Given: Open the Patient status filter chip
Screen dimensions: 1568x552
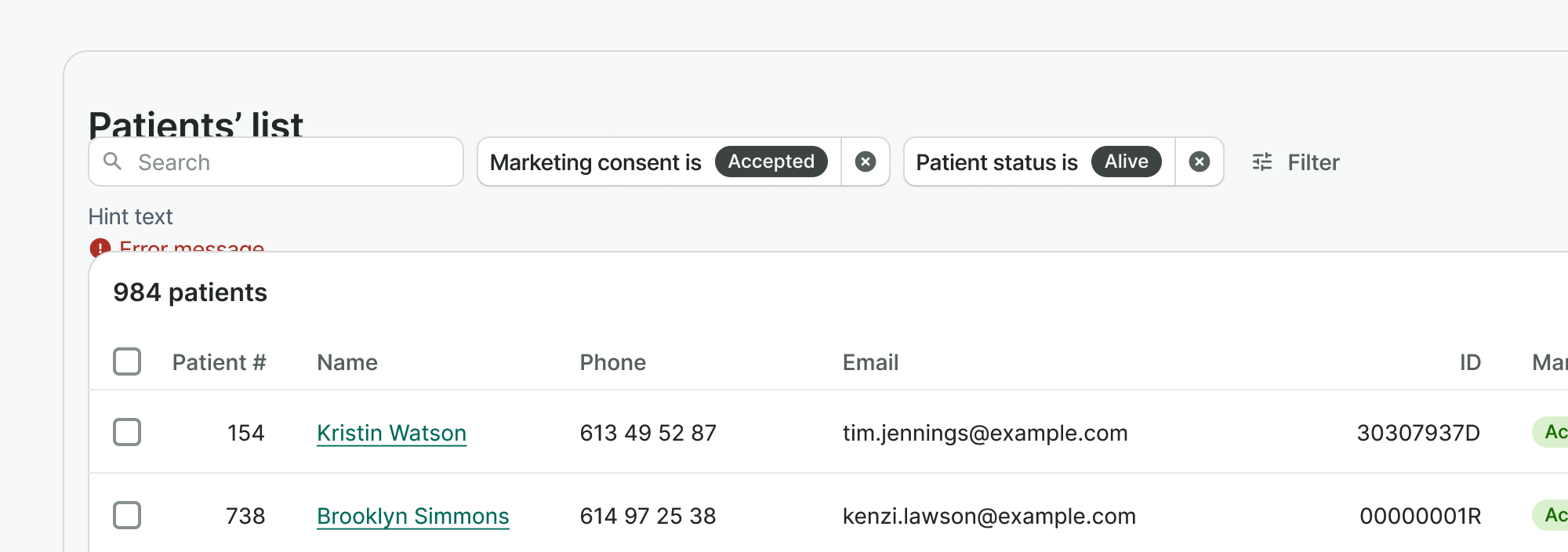Looking at the screenshot, I should [996, 162].
